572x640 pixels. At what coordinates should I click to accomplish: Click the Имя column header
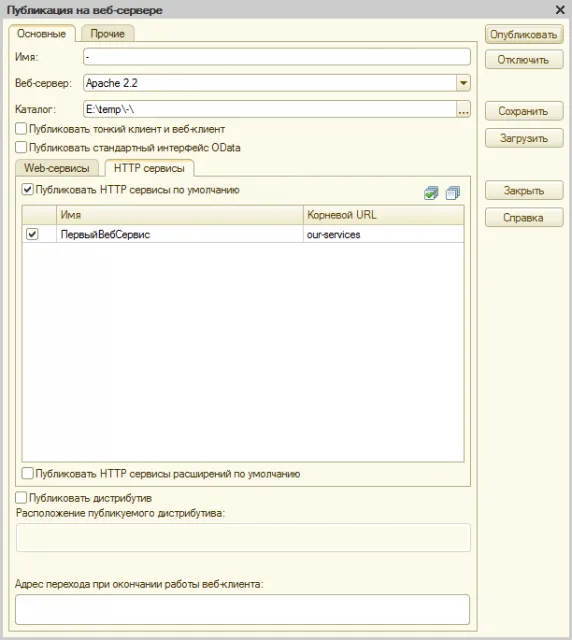tap(180, 215)
